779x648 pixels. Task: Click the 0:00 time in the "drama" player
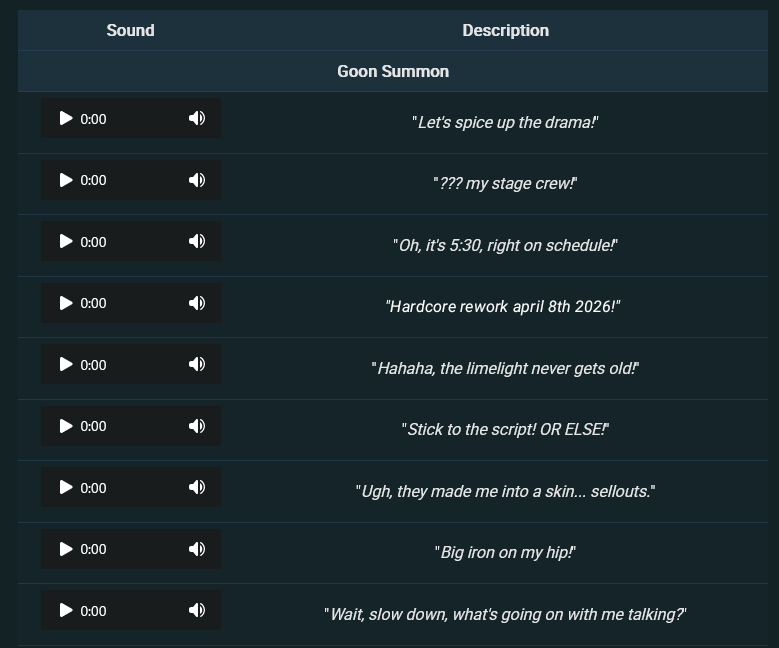(93, 119)
